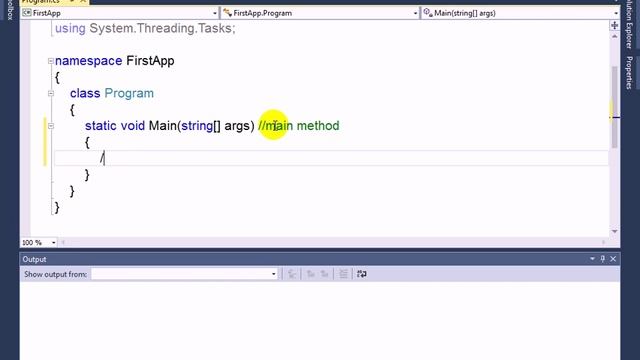
Task: Open the Properties side tab
Action: click(x=629, y=72)
